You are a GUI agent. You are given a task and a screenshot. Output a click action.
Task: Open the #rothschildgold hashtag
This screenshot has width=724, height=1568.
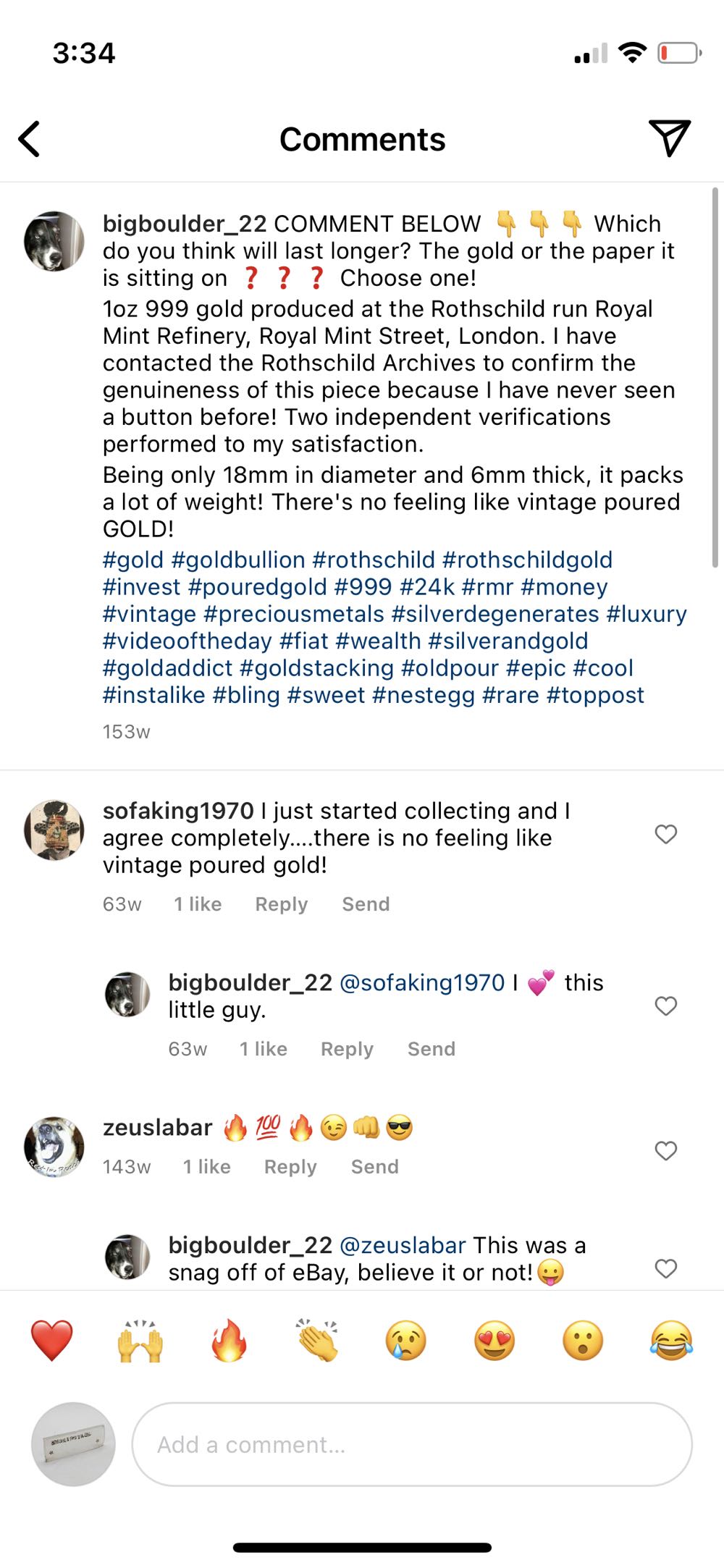(x=527, y=560)
